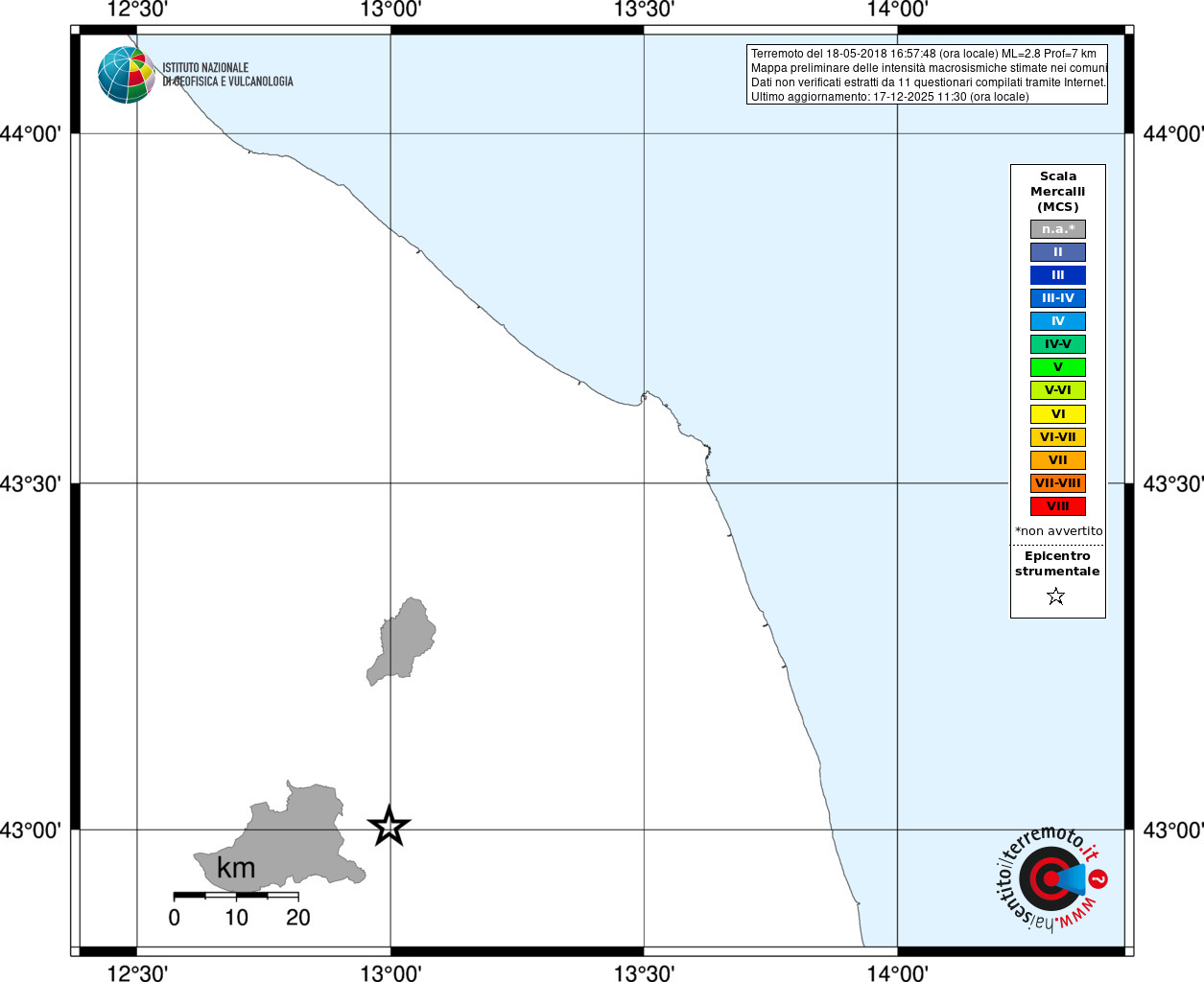Click the km scale bar
Viewport: 1204px width, 982px height.
(236, 896)
